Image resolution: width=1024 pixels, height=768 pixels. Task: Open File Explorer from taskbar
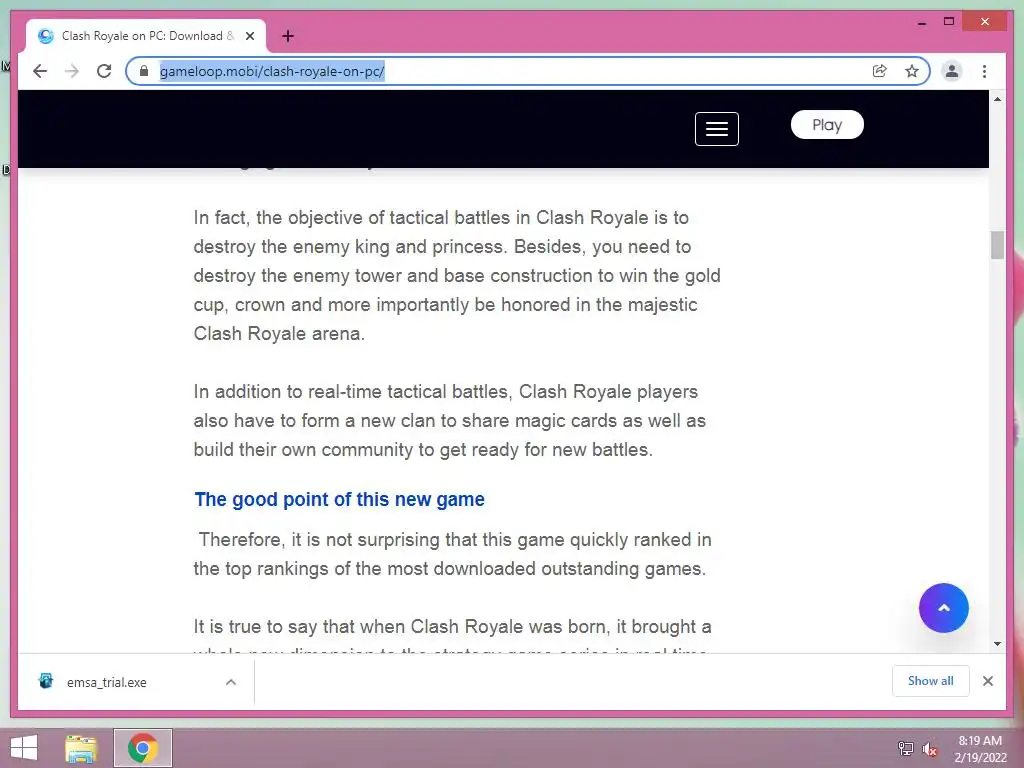[81, 748]
